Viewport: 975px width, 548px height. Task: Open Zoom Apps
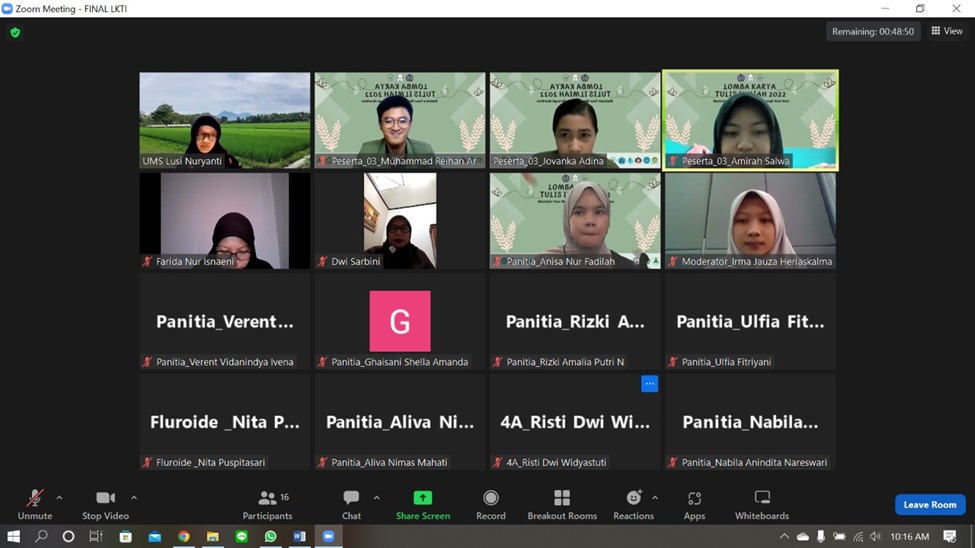[x=694, y=504]
